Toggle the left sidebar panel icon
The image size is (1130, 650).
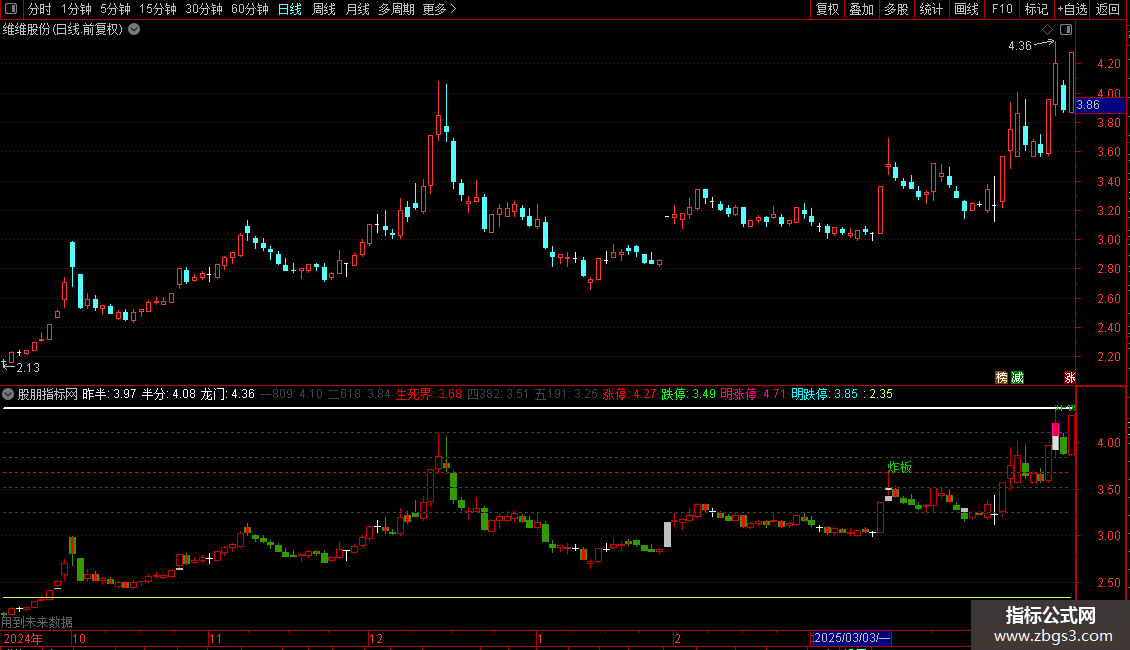pos(11,9)
